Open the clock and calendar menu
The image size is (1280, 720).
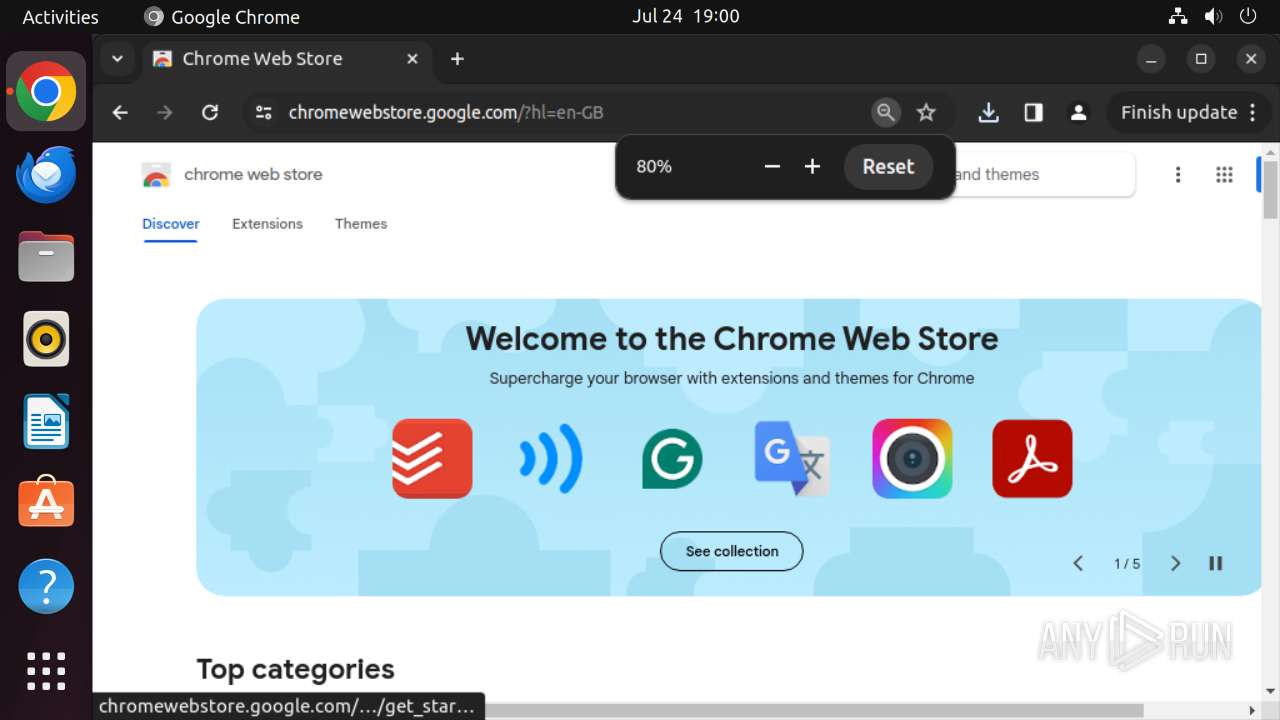pyautogui.click(x=686, y=16)
